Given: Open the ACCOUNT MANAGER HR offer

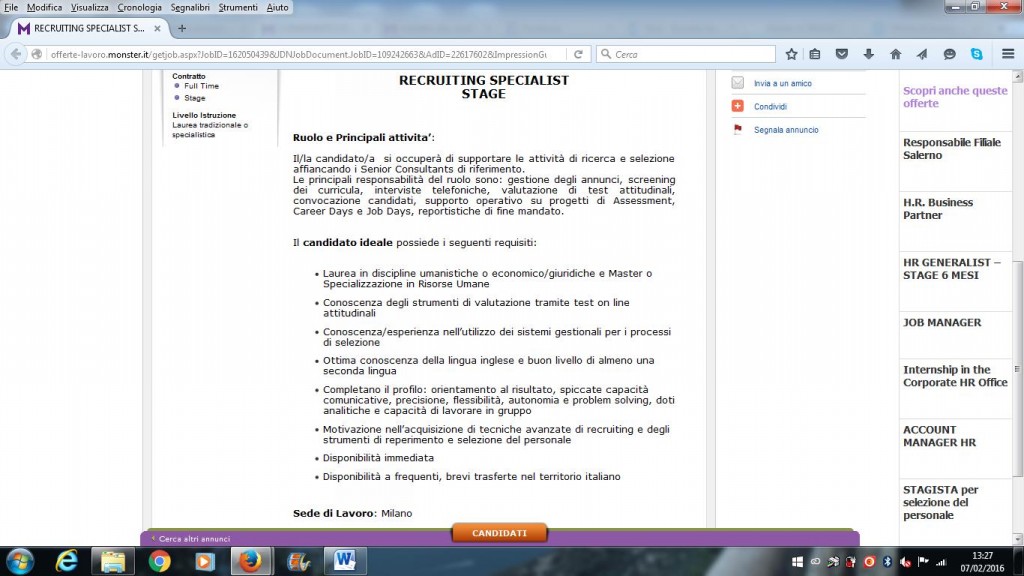Looking at the screenshot, I should 939,436.
